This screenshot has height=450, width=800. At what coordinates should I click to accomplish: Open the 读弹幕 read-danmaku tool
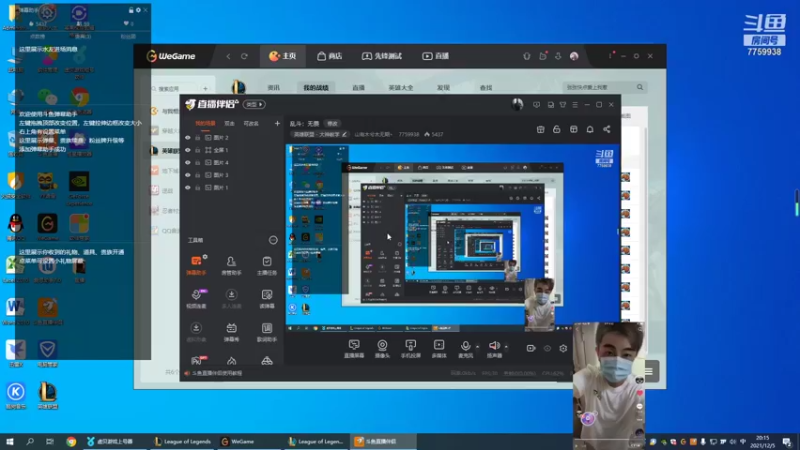point(266,298)
